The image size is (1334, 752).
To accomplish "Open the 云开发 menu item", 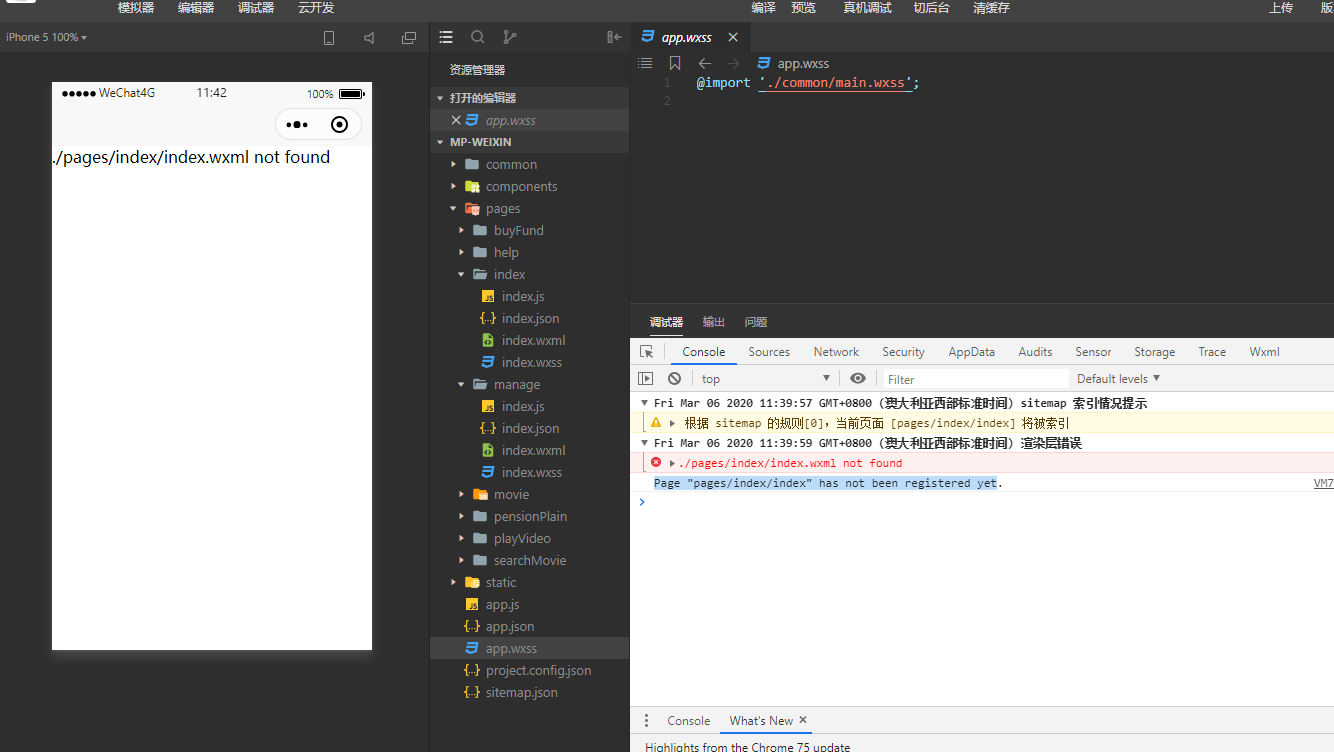I will [316, 7].
